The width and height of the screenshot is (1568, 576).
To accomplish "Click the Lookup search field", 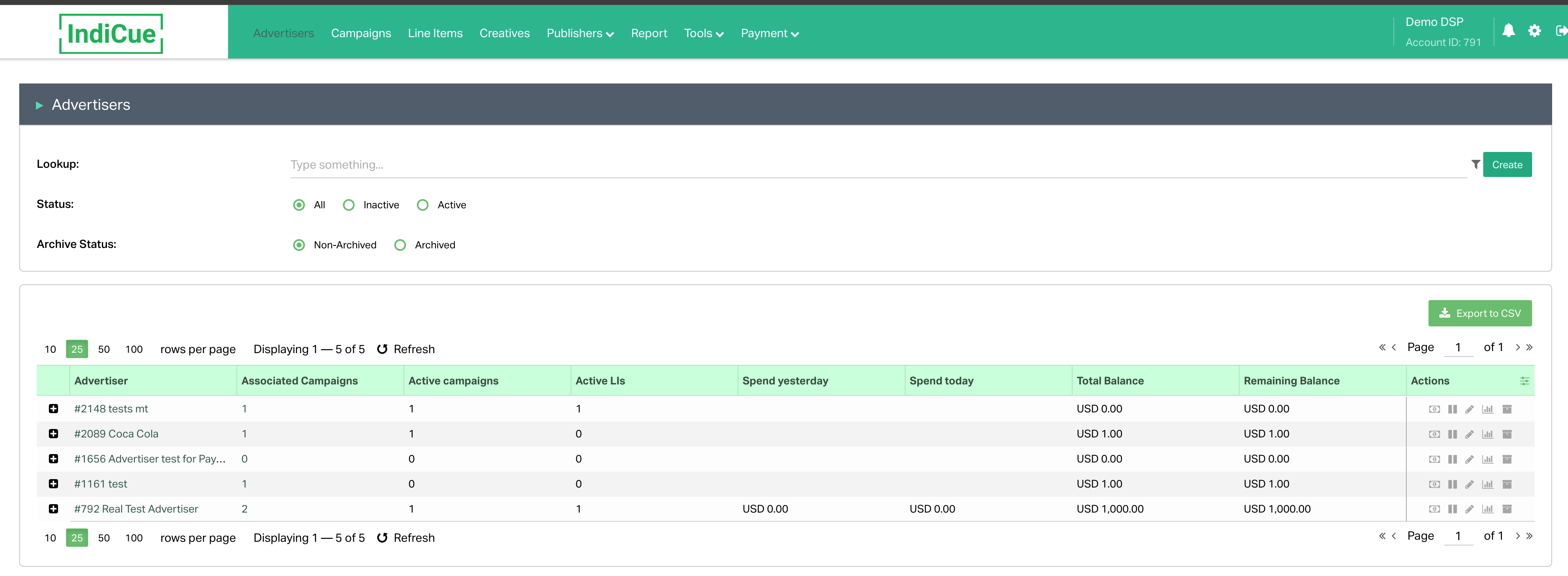I will 878,165.
